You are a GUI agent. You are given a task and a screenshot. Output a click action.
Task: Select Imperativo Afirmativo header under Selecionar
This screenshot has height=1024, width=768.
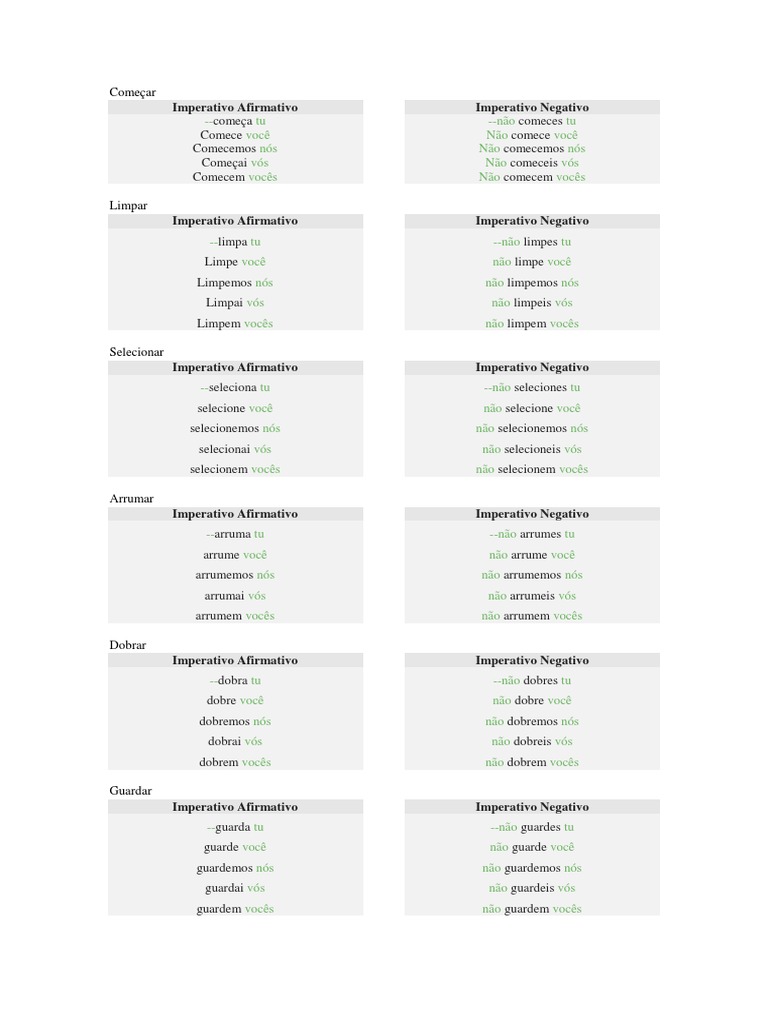(x=235, y=367)
